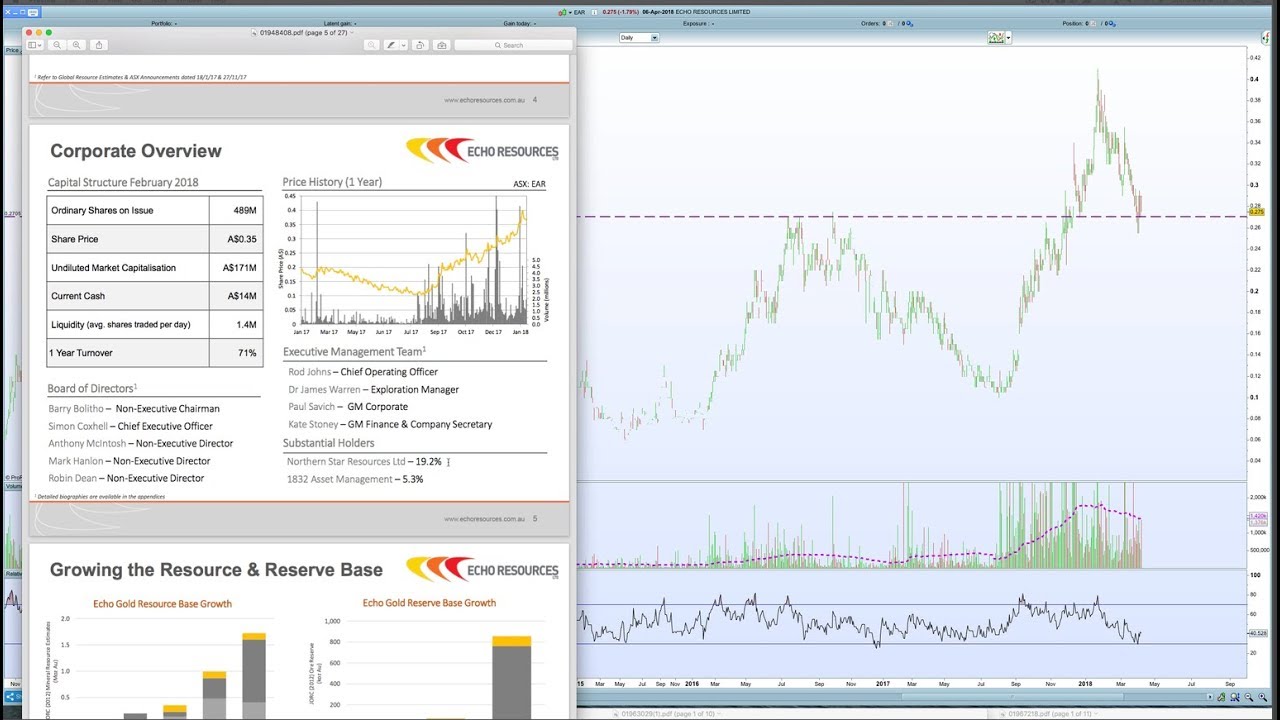Zoom out the chart with the bottom magnifier
Screen dimensions: 1280x720
1249,697
